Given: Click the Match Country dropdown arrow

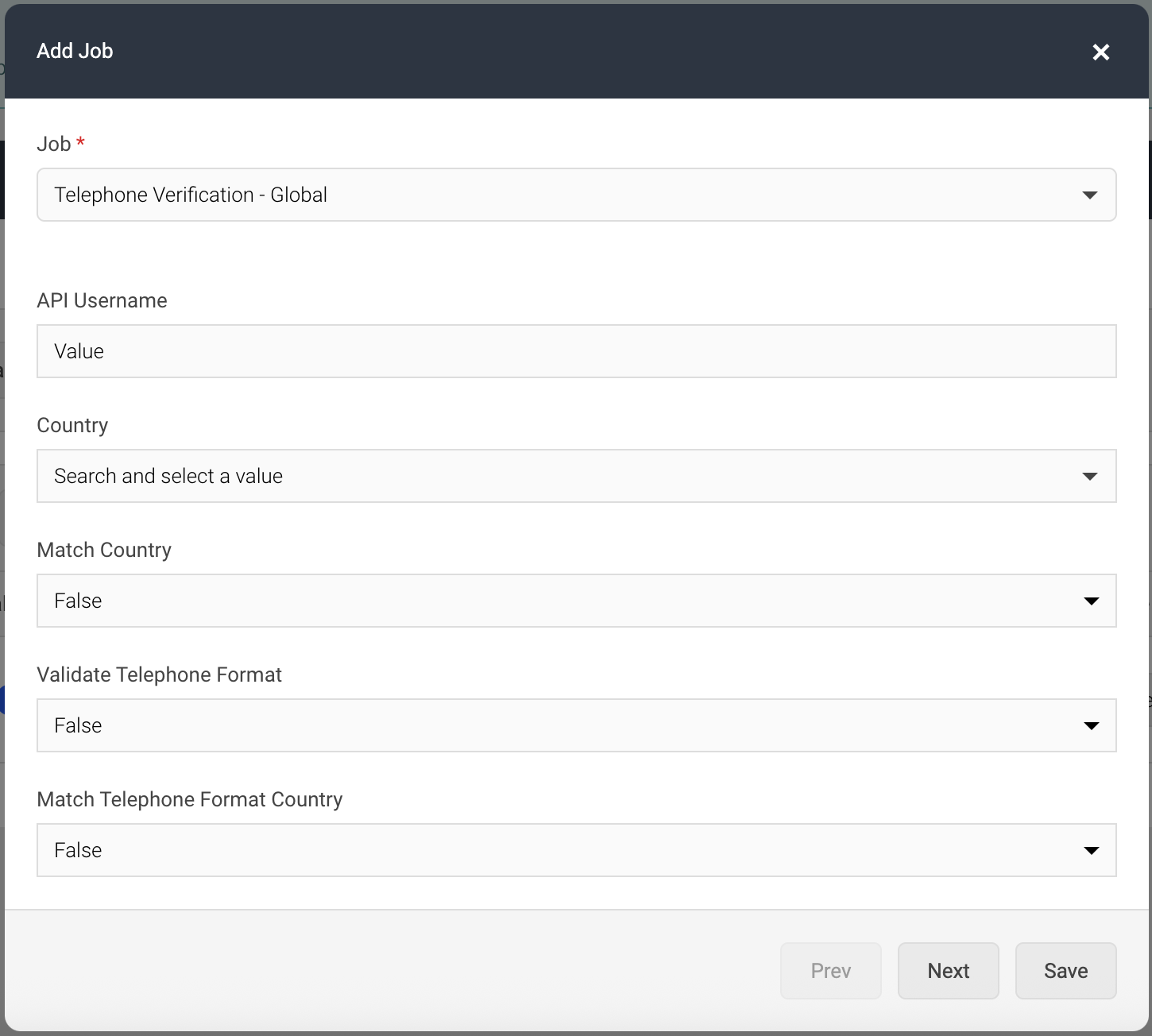Looking at the screenshot, I should (x=1091, y=601).
